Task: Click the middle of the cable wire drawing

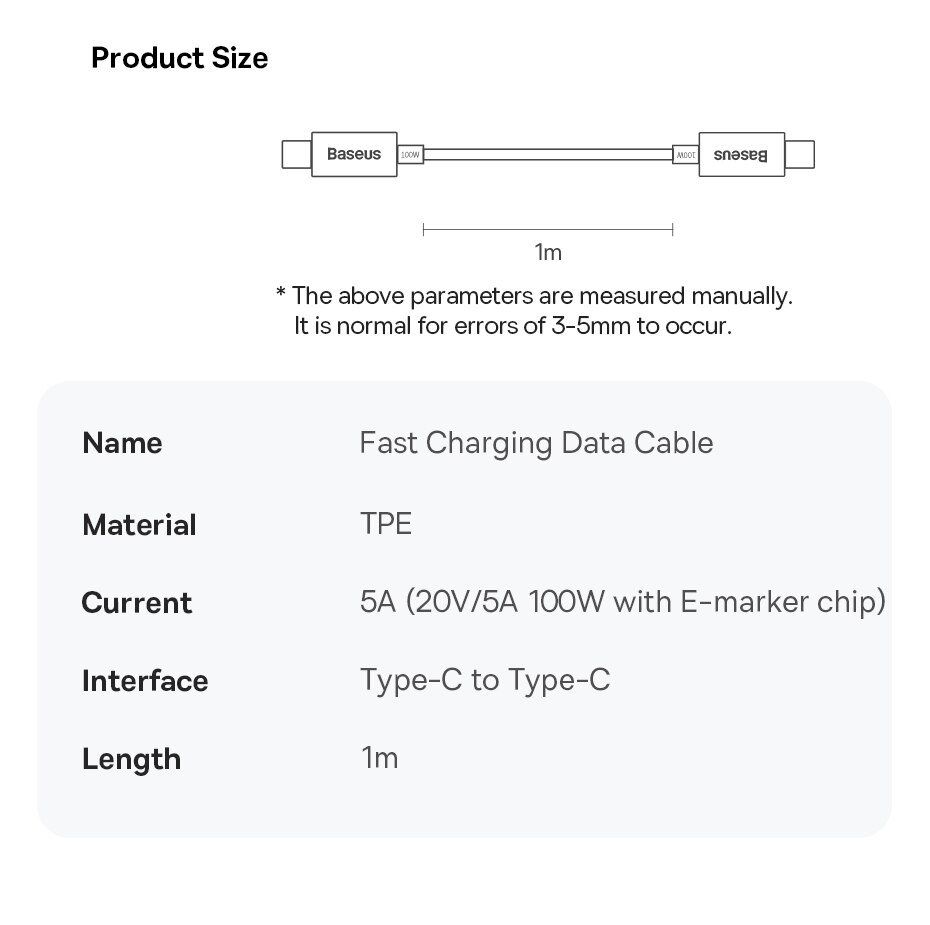Action: point(548,154)
